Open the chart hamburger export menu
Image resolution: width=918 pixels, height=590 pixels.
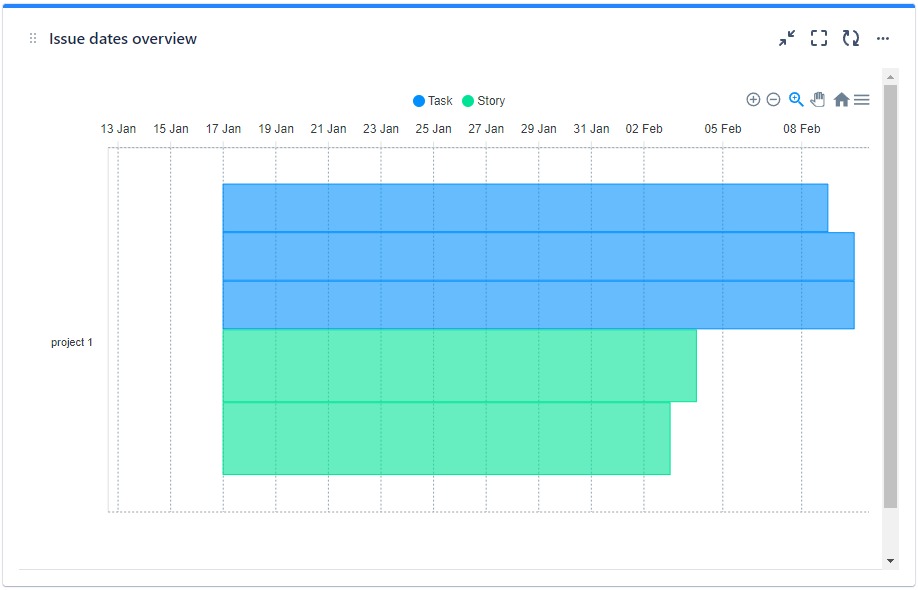point(861,100)
